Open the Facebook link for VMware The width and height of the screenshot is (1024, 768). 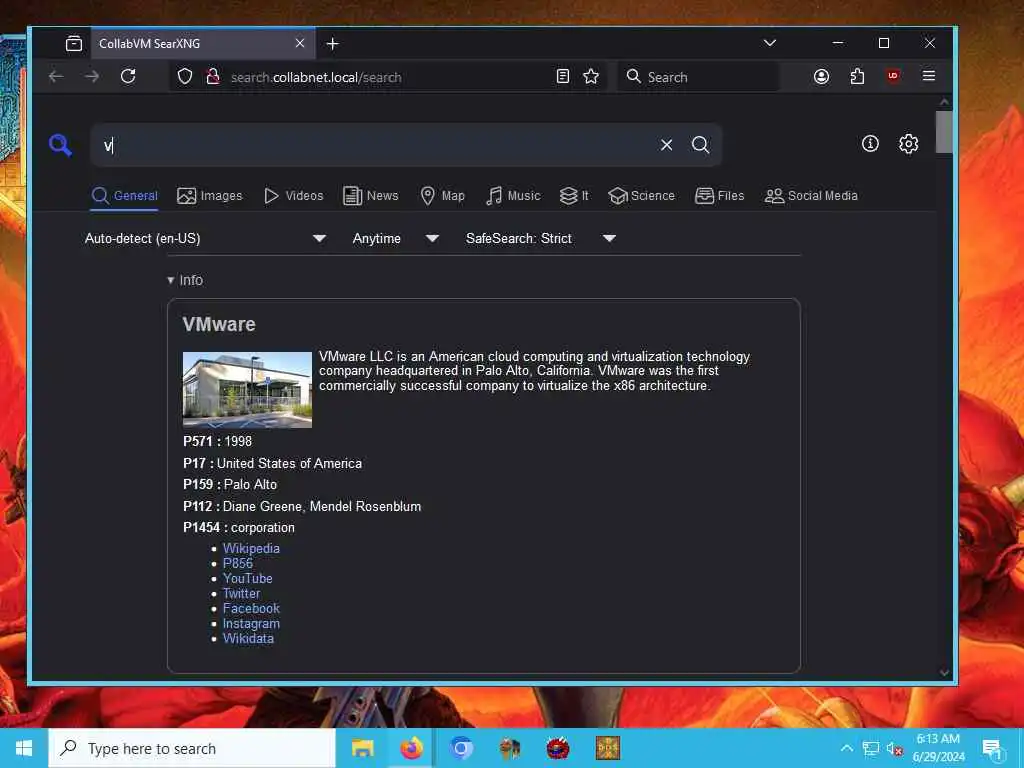click(251, 609)
